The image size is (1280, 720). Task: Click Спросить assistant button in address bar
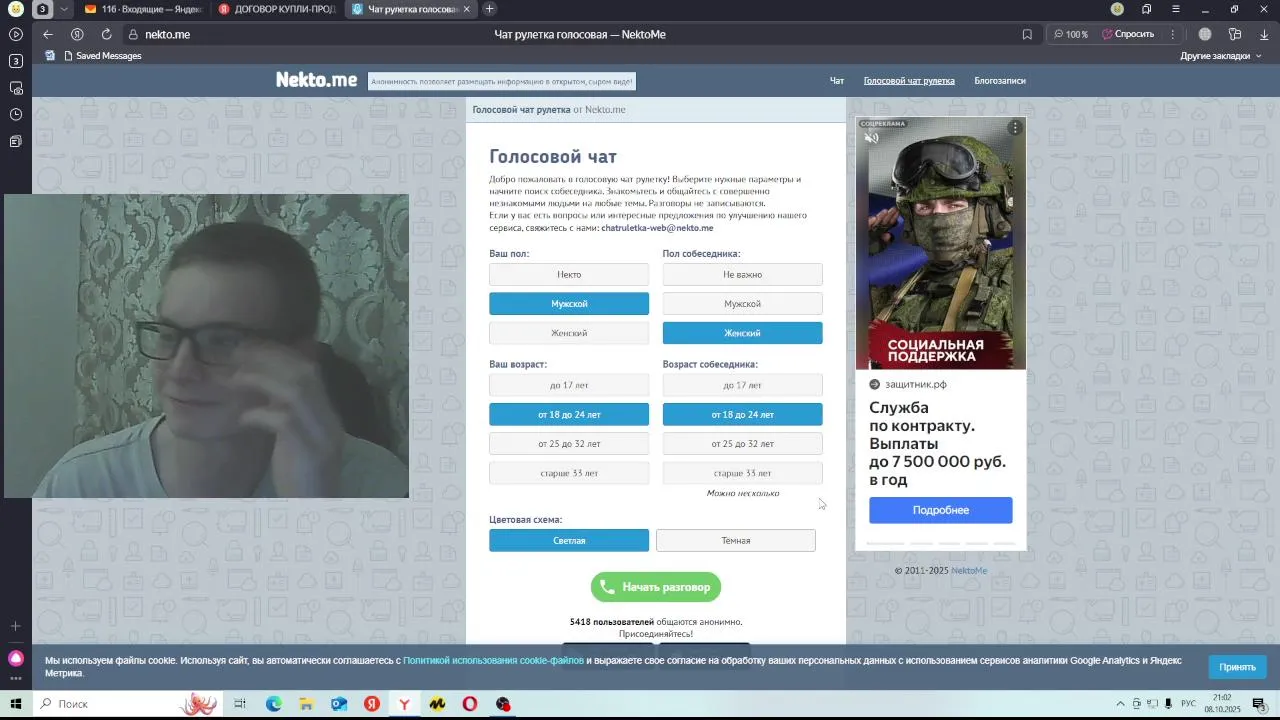click(1128, 34)
